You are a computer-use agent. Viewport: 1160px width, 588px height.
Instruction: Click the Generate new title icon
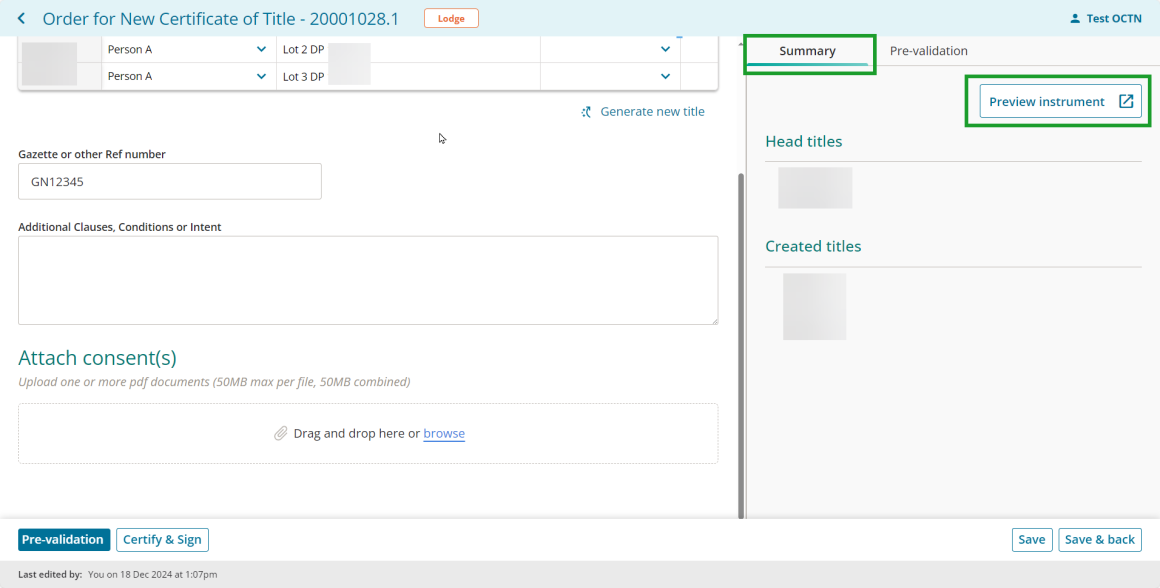(586, 112)
